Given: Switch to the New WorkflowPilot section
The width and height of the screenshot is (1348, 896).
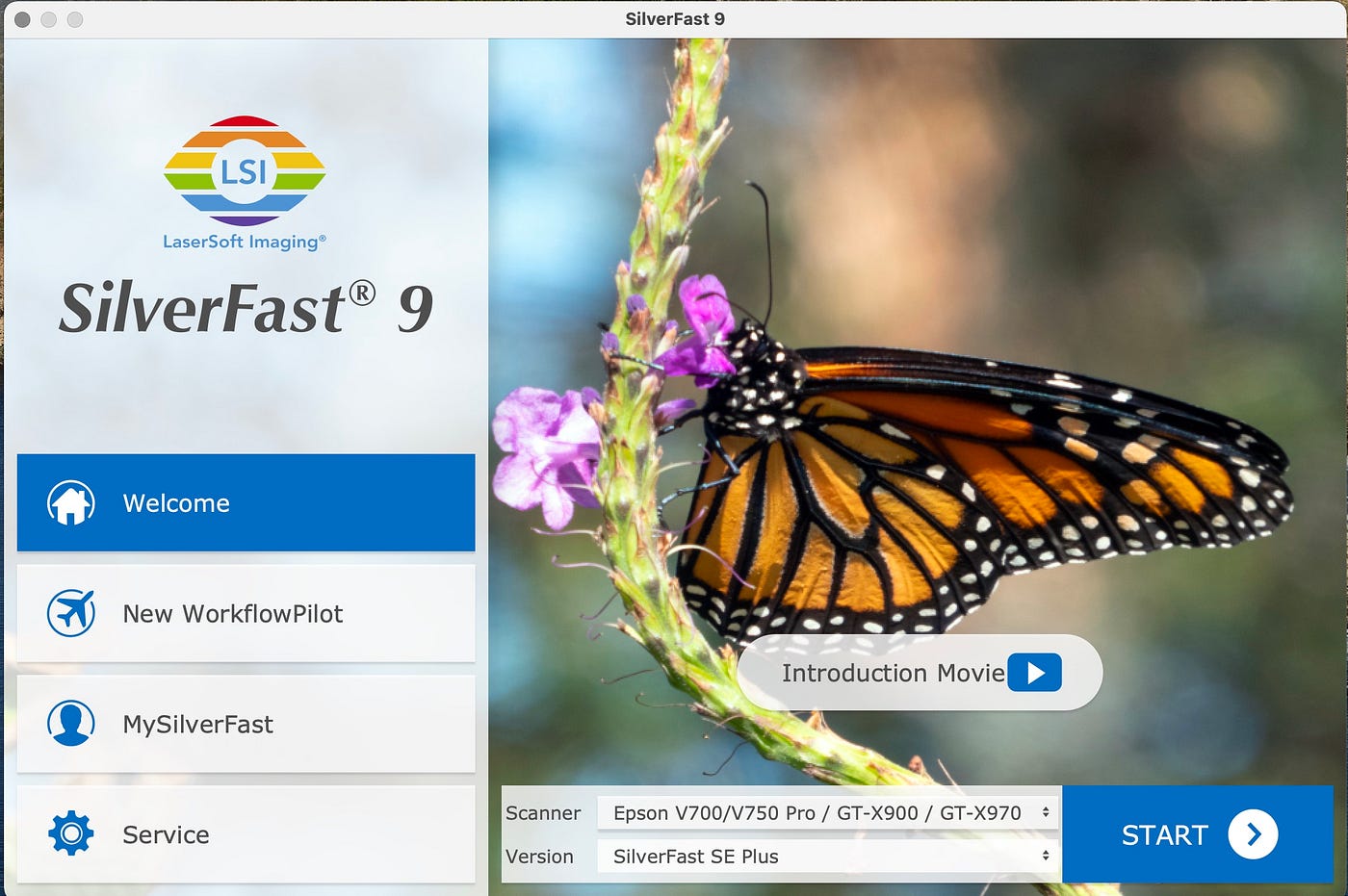Looking at the screenshot, I should pos(246,614).
